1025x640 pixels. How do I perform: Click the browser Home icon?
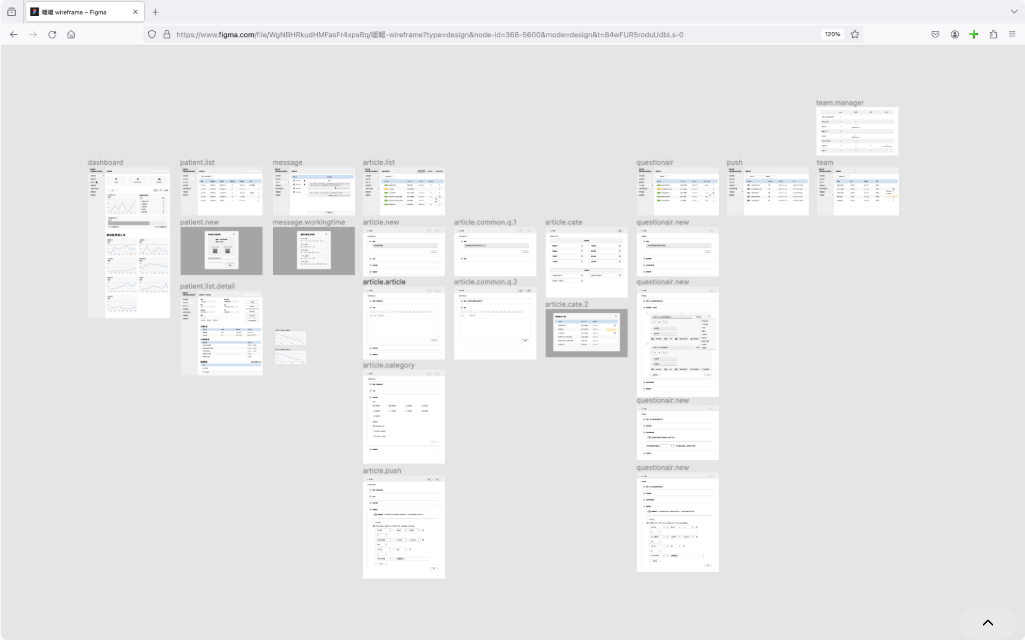click(x=71, y=34)
